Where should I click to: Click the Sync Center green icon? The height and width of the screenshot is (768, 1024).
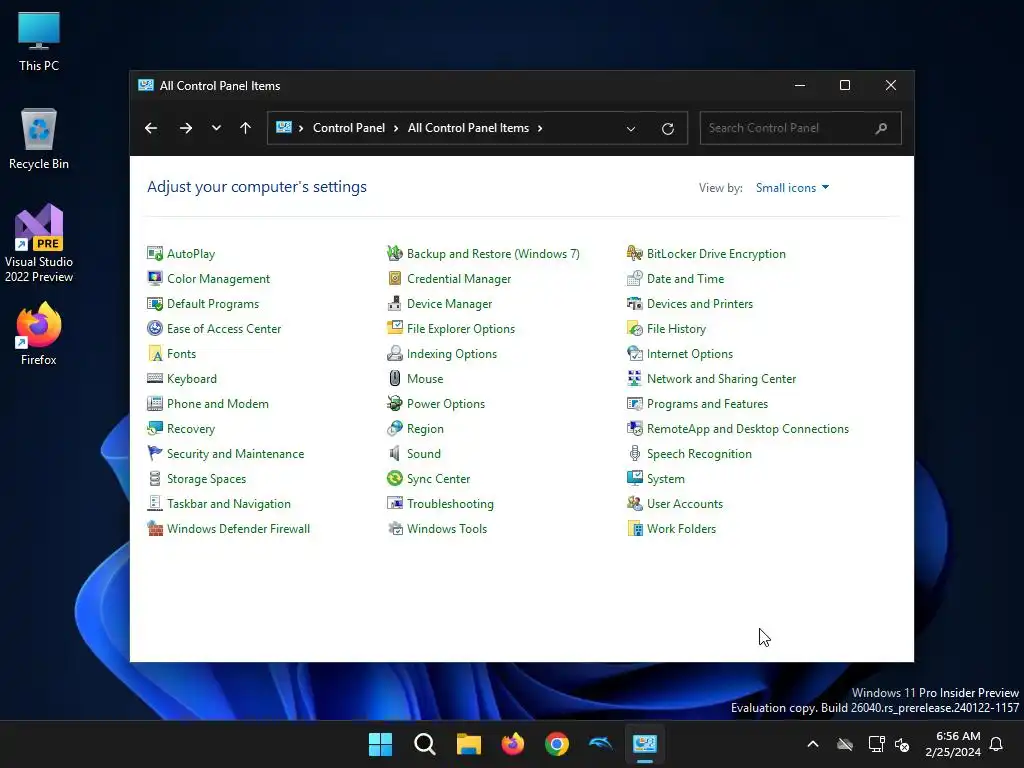click(394, 479)
